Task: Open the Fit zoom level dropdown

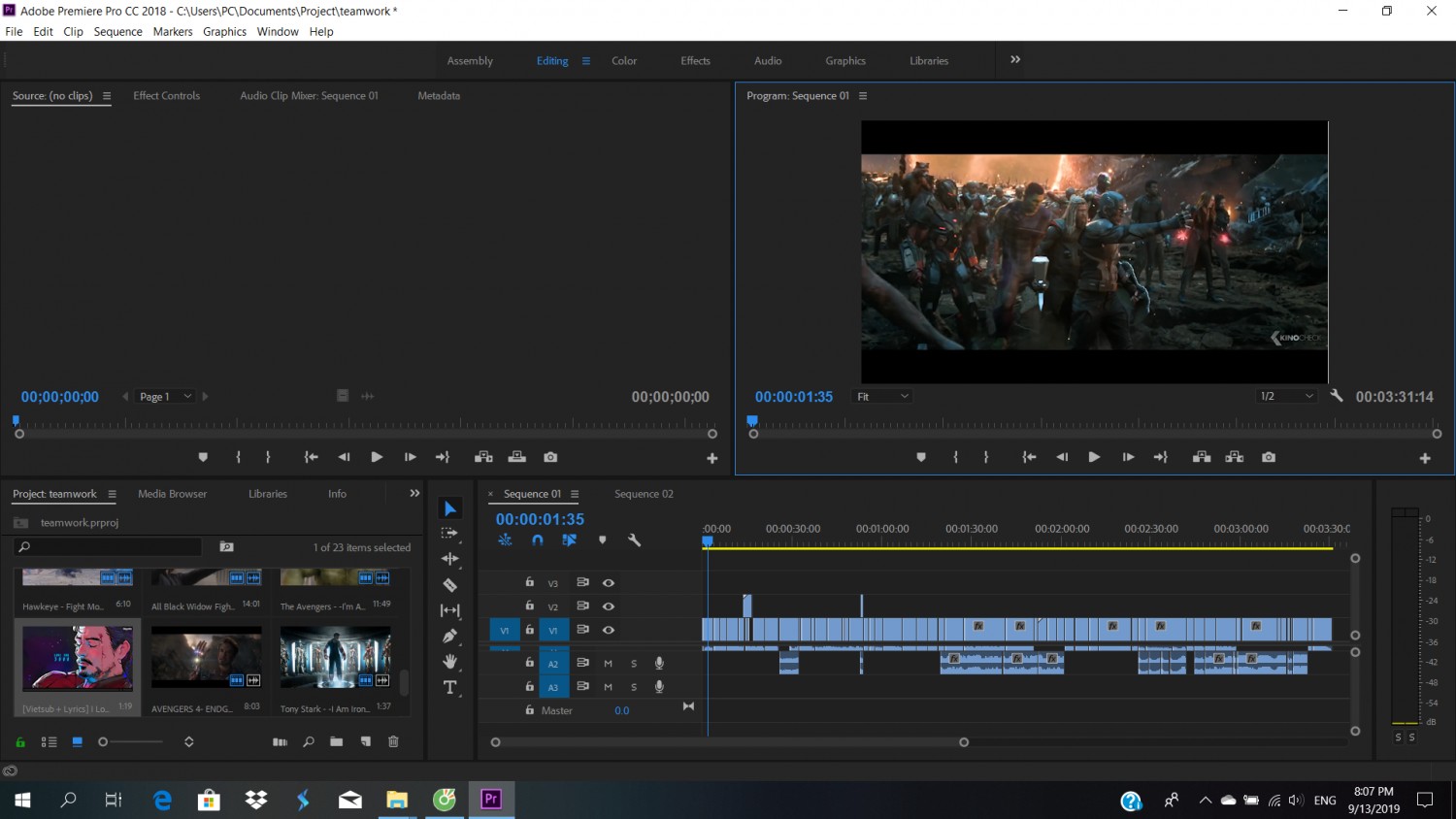Action: 882,396
